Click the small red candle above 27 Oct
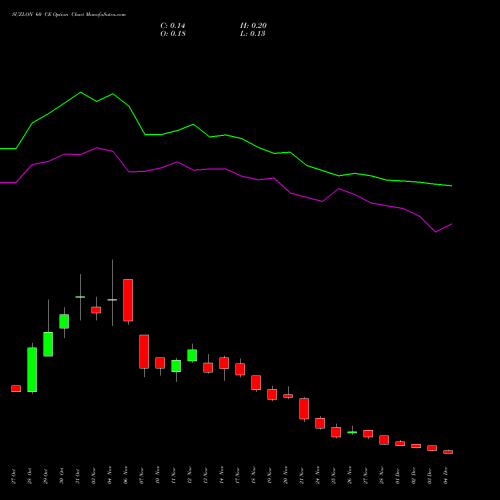 (16, 389)
